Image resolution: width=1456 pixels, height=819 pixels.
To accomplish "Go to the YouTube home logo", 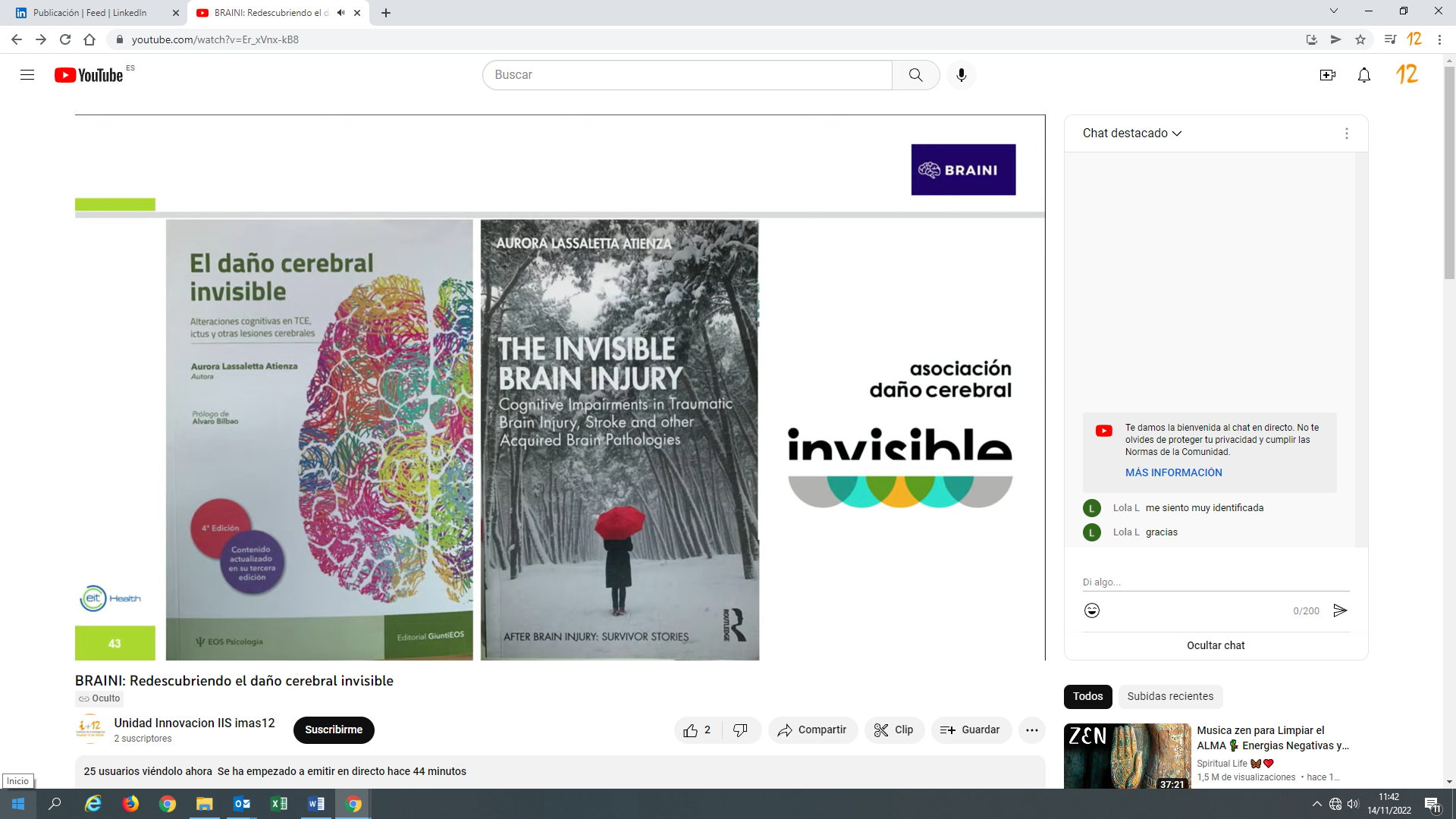I will click(x=89, y=75).
